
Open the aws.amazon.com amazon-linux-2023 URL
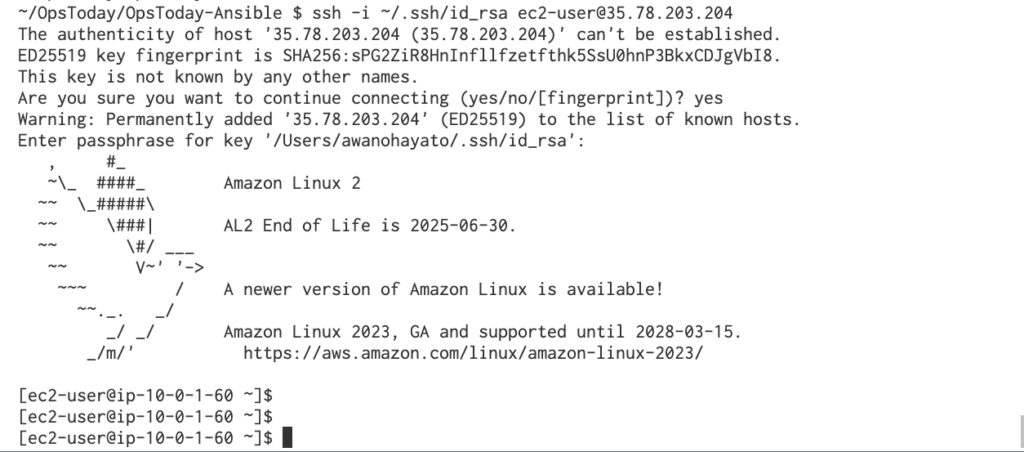coord(473,353)
